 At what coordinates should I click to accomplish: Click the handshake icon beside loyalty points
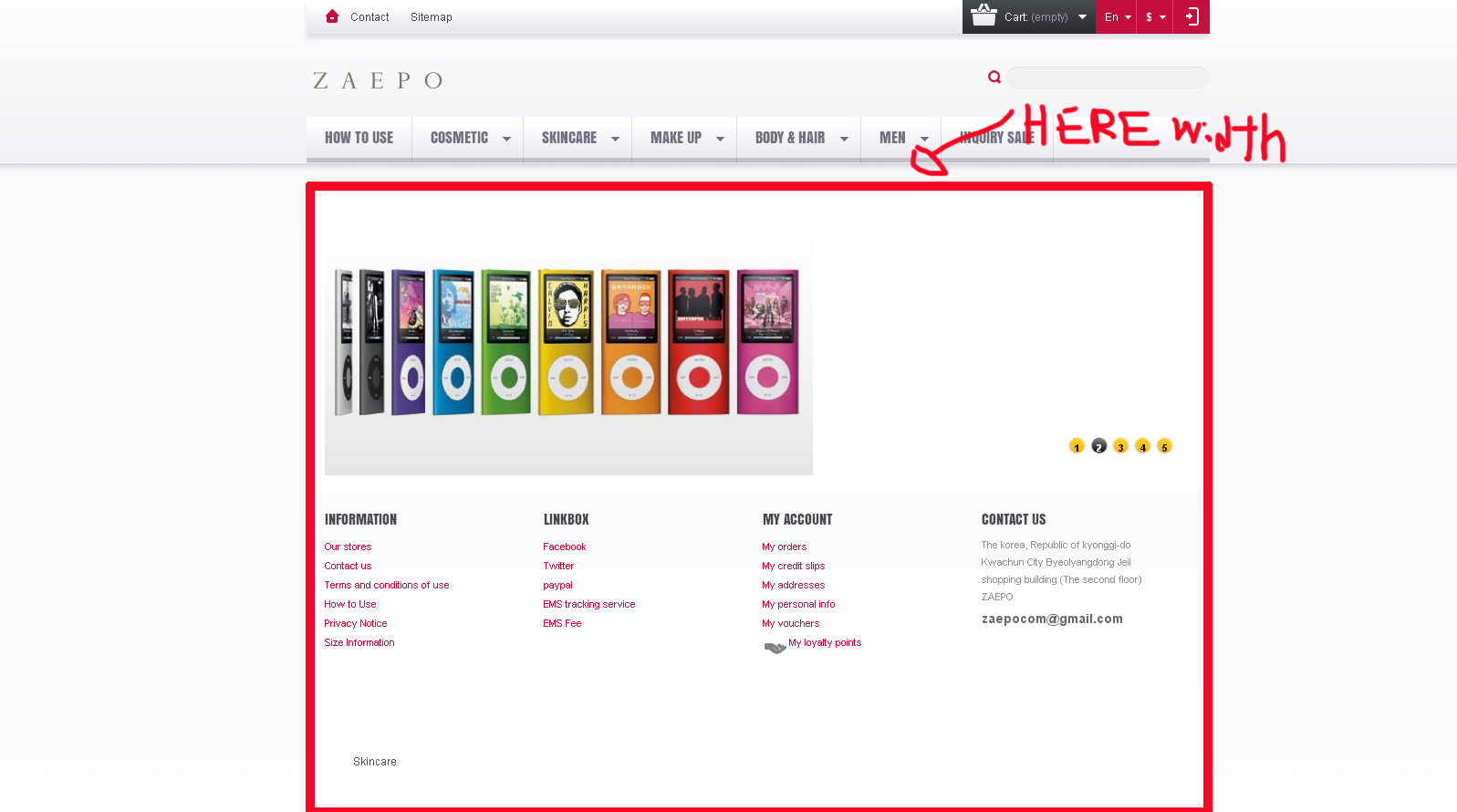click(775, 648)
